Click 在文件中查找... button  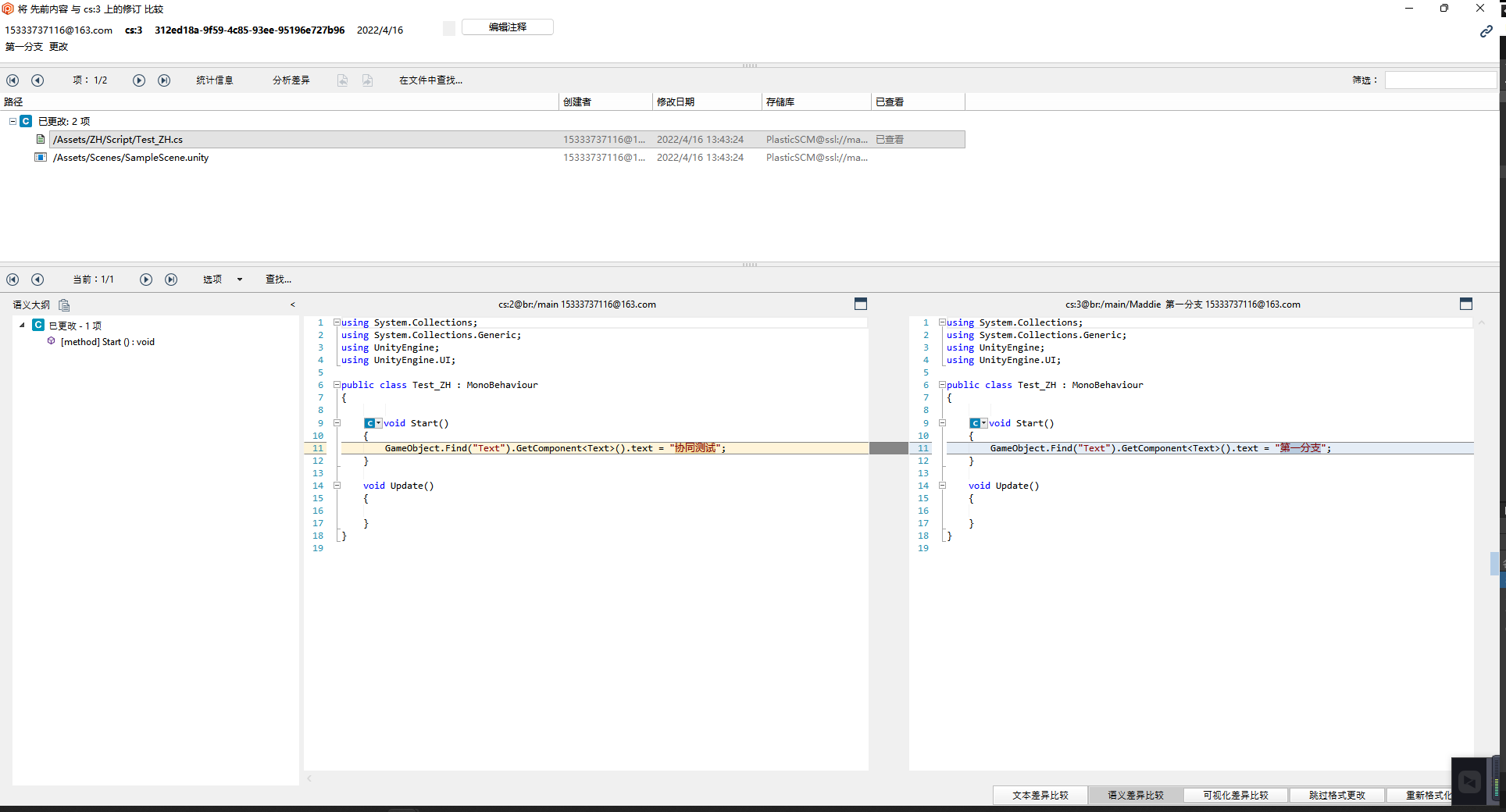click(431, 80)
